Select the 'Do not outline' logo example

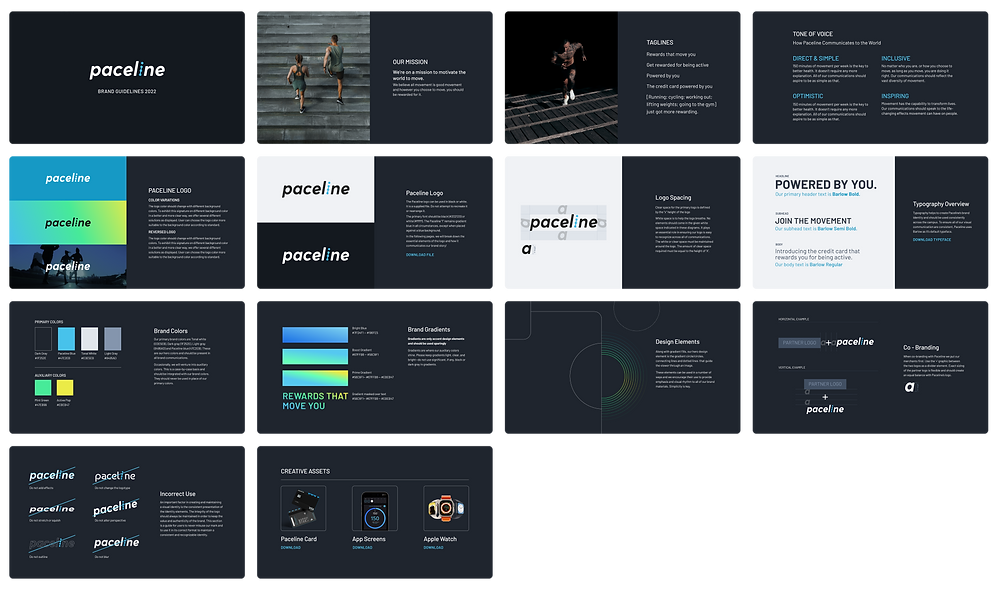click(x=52, y=543)
